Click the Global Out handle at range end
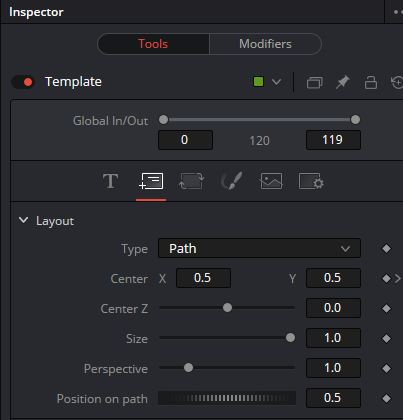The image size is (403, 420). coord(355,119)
